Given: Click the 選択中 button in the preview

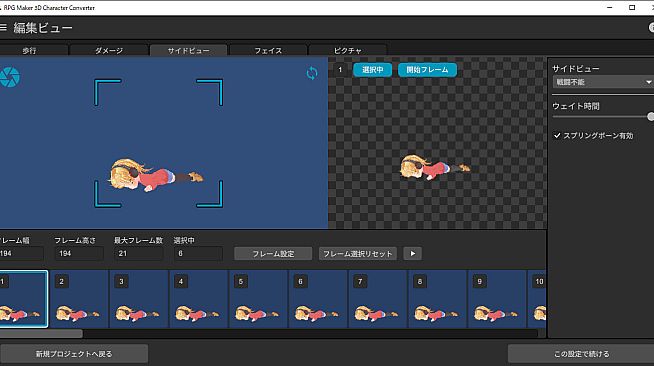Looking at the screenshot, I should click(x=372, y=70).
